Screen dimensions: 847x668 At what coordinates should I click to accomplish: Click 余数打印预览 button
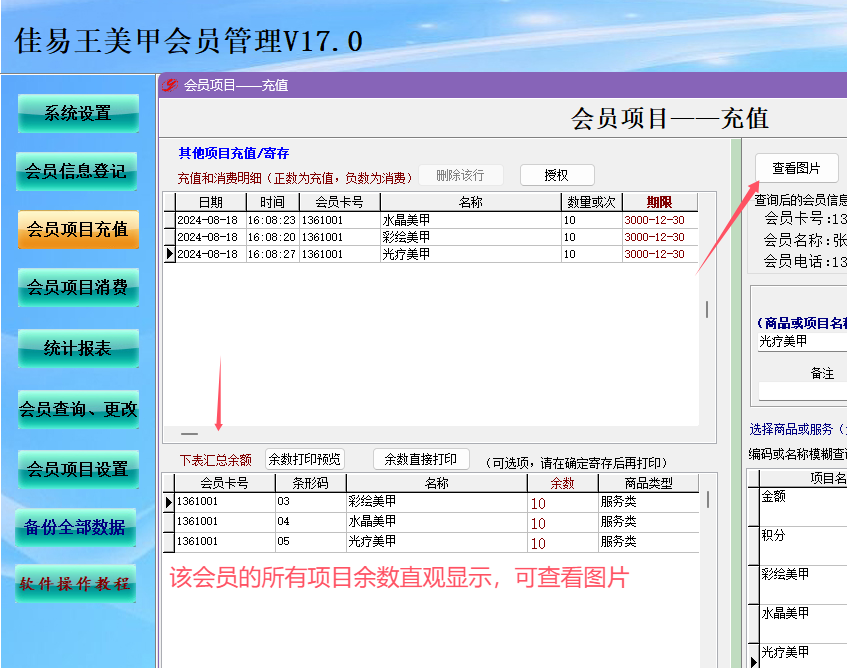click(305, 459)
